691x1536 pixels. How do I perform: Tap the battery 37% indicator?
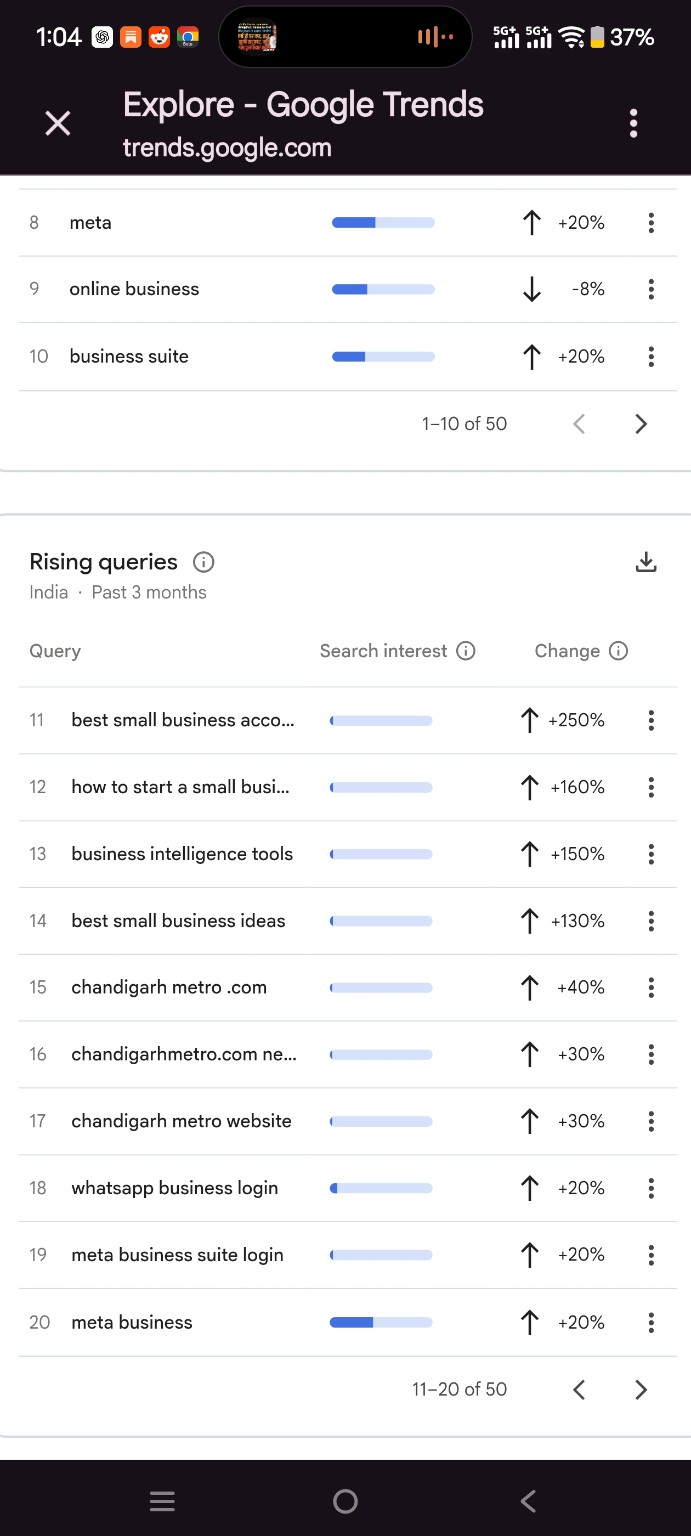(621, 37)
